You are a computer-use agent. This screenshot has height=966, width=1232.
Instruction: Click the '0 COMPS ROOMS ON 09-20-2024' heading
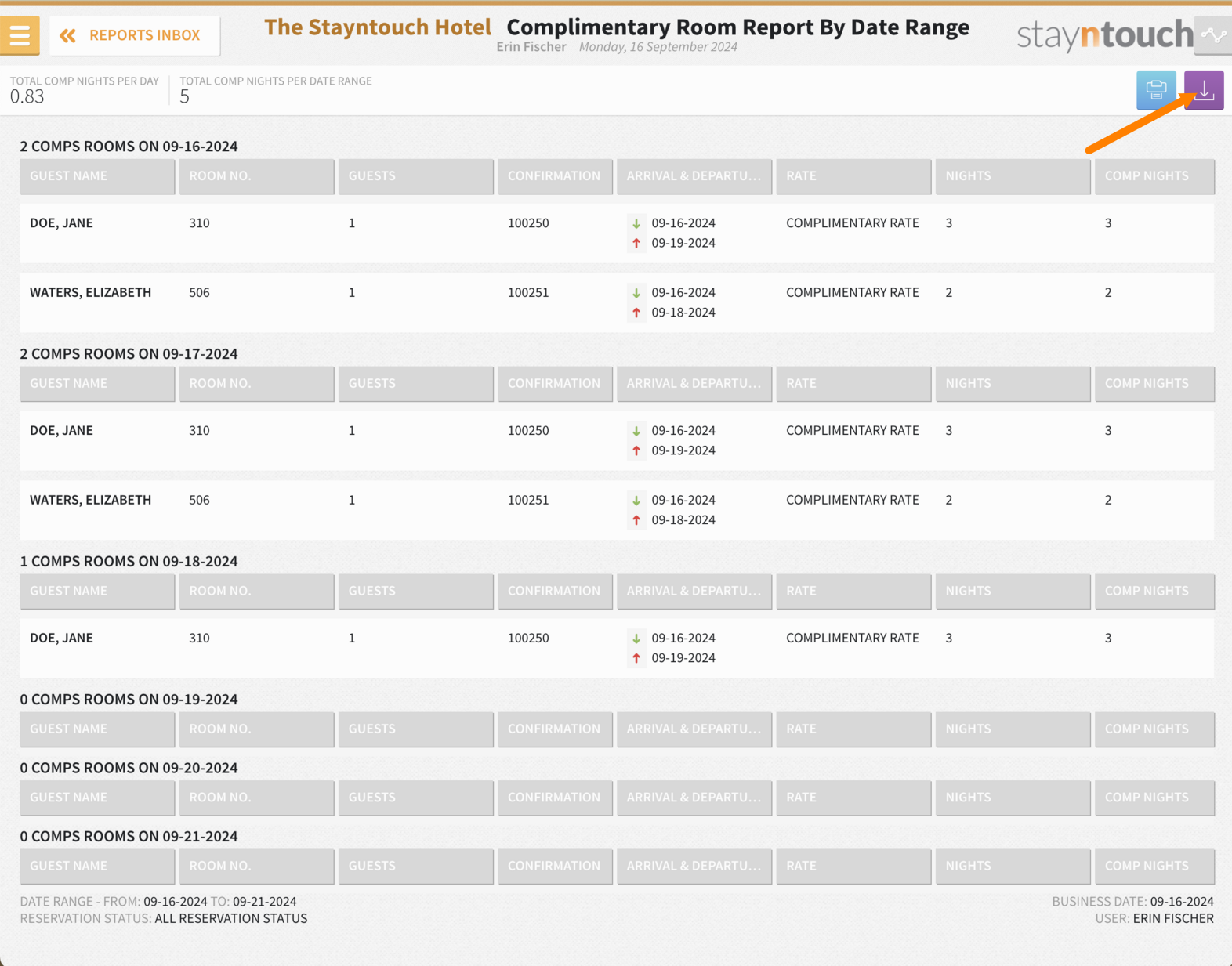tap(129, 768)
